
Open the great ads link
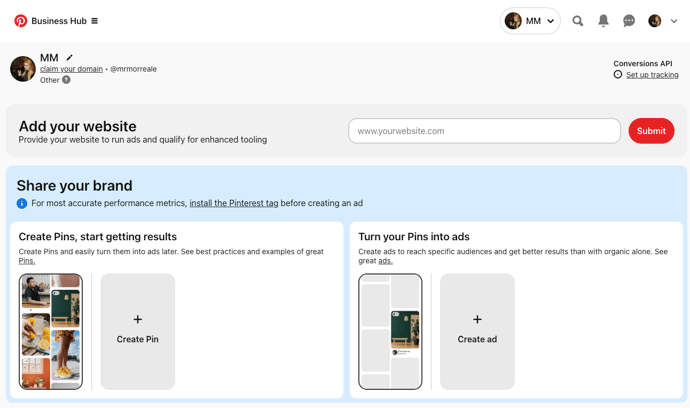pyautogui.click(x=385, y=261)
